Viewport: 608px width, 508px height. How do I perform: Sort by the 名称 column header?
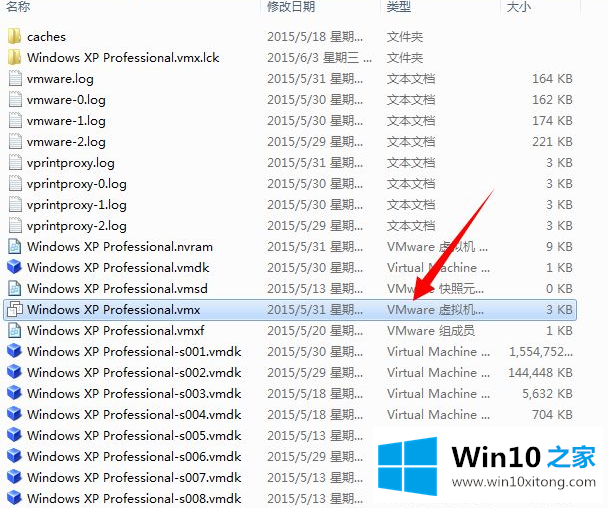tap(18, 7)
